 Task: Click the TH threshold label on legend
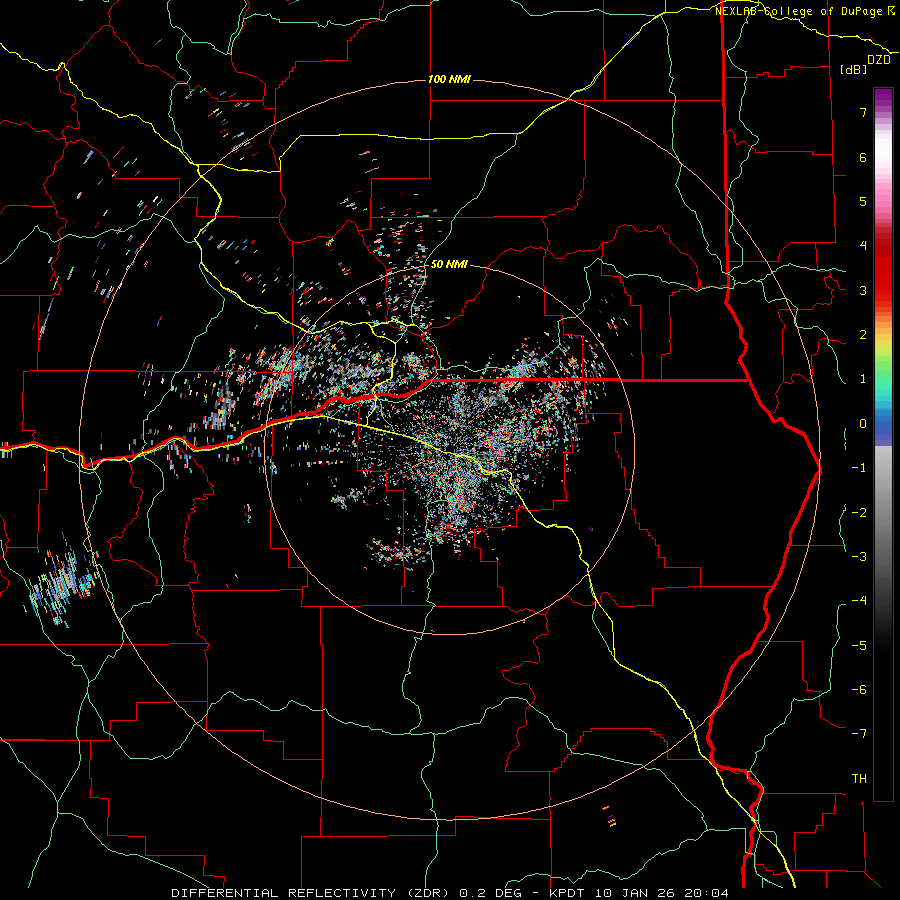[859, 778]
